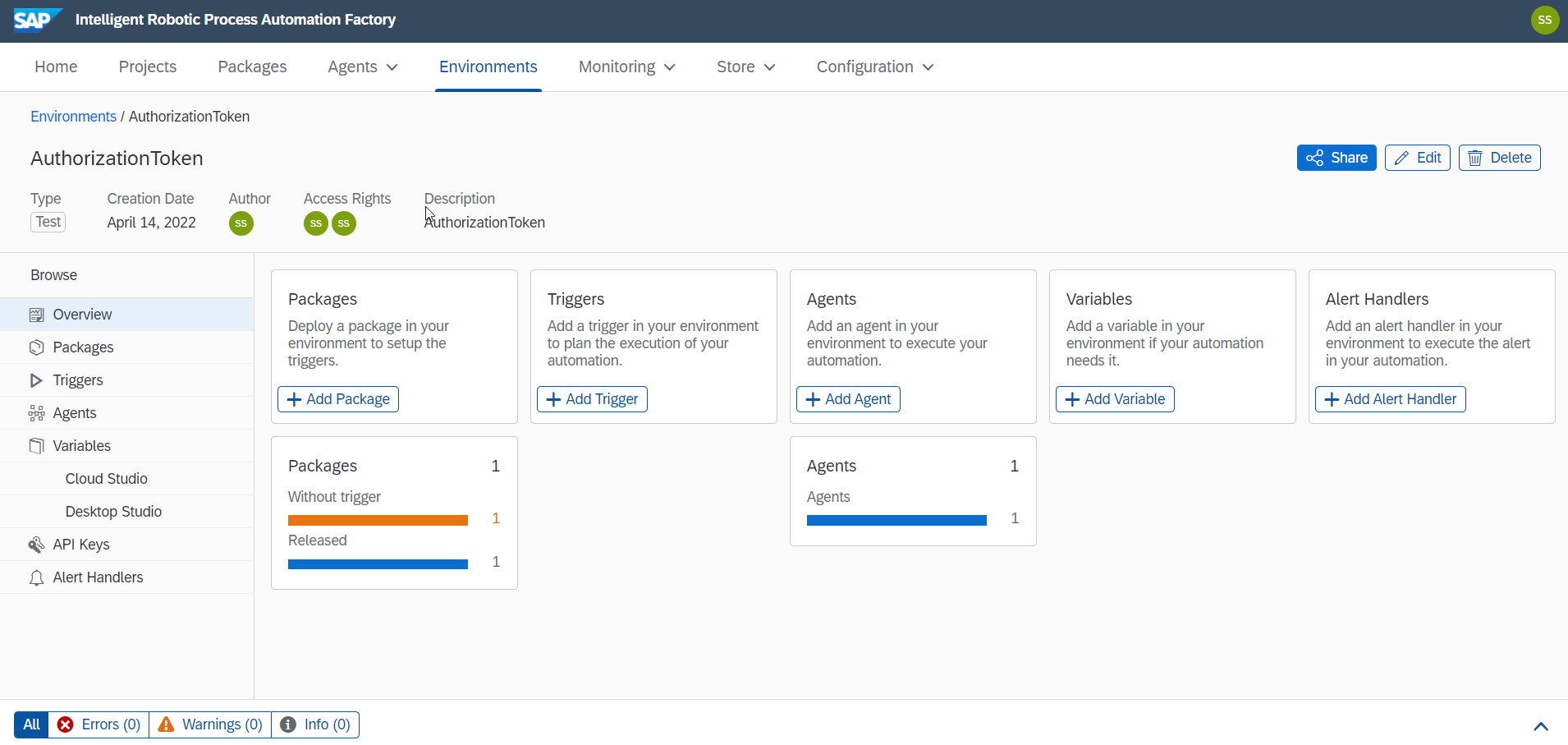The width and height of the screenshot is (1568, 745).
Task: Select Overview in Browse sidebar
Action: coord(126,315)
